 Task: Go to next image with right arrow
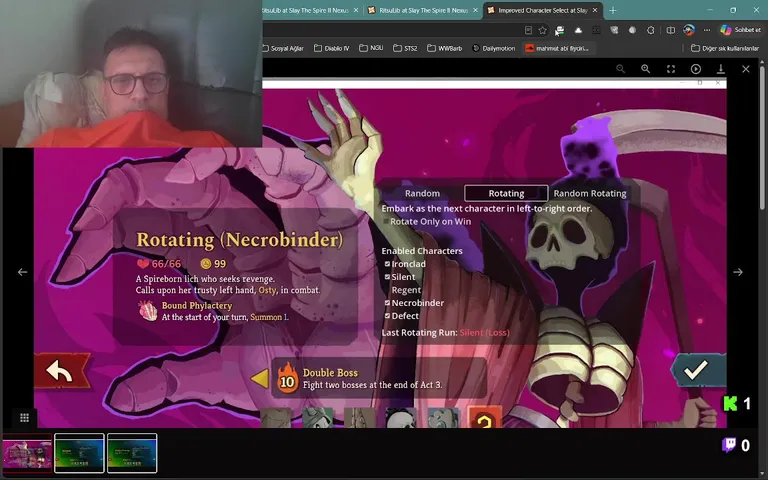738,272
